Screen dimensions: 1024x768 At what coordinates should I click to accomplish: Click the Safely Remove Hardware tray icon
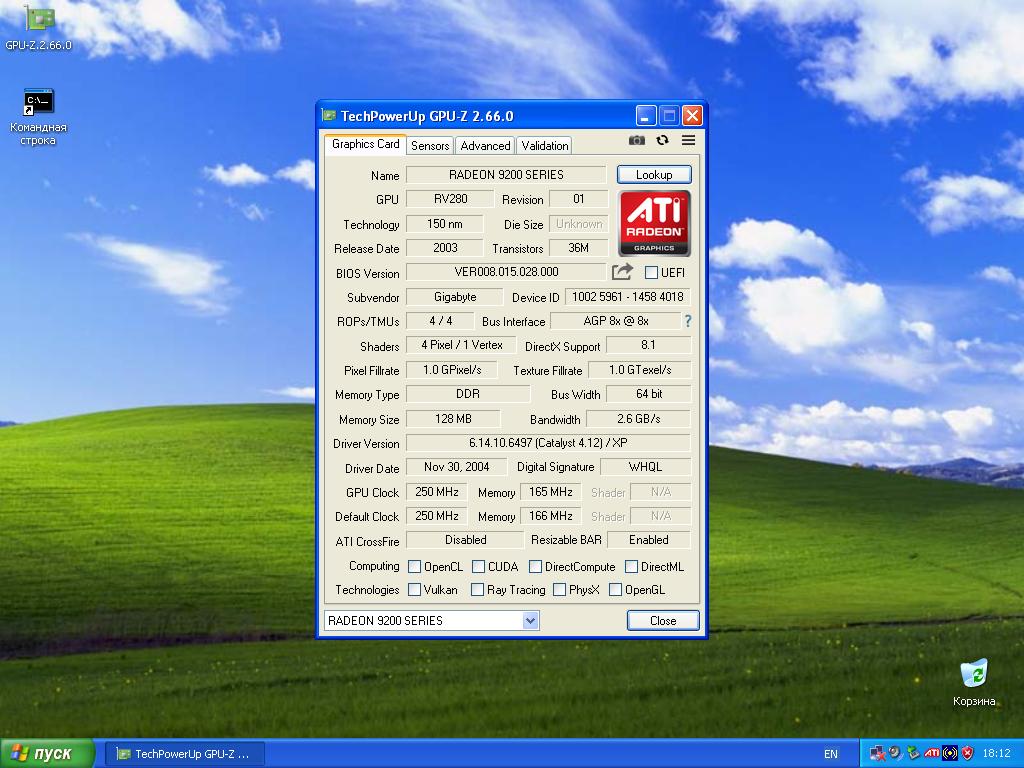[914, 754]
